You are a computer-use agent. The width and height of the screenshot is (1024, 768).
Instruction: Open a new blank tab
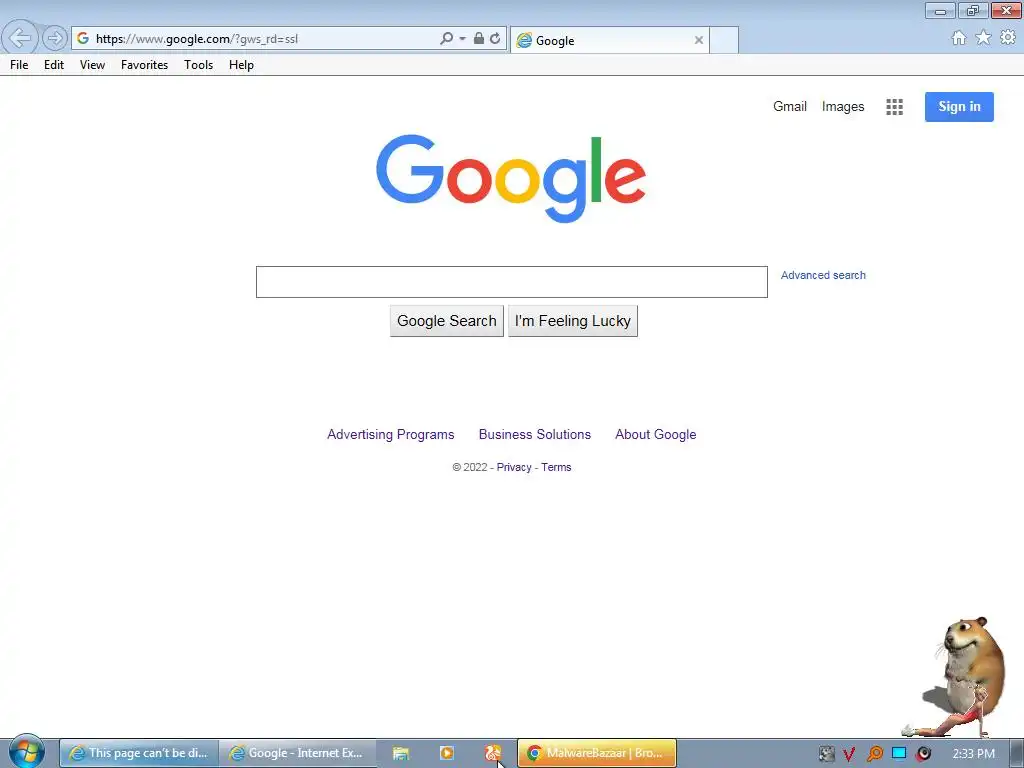724,40
